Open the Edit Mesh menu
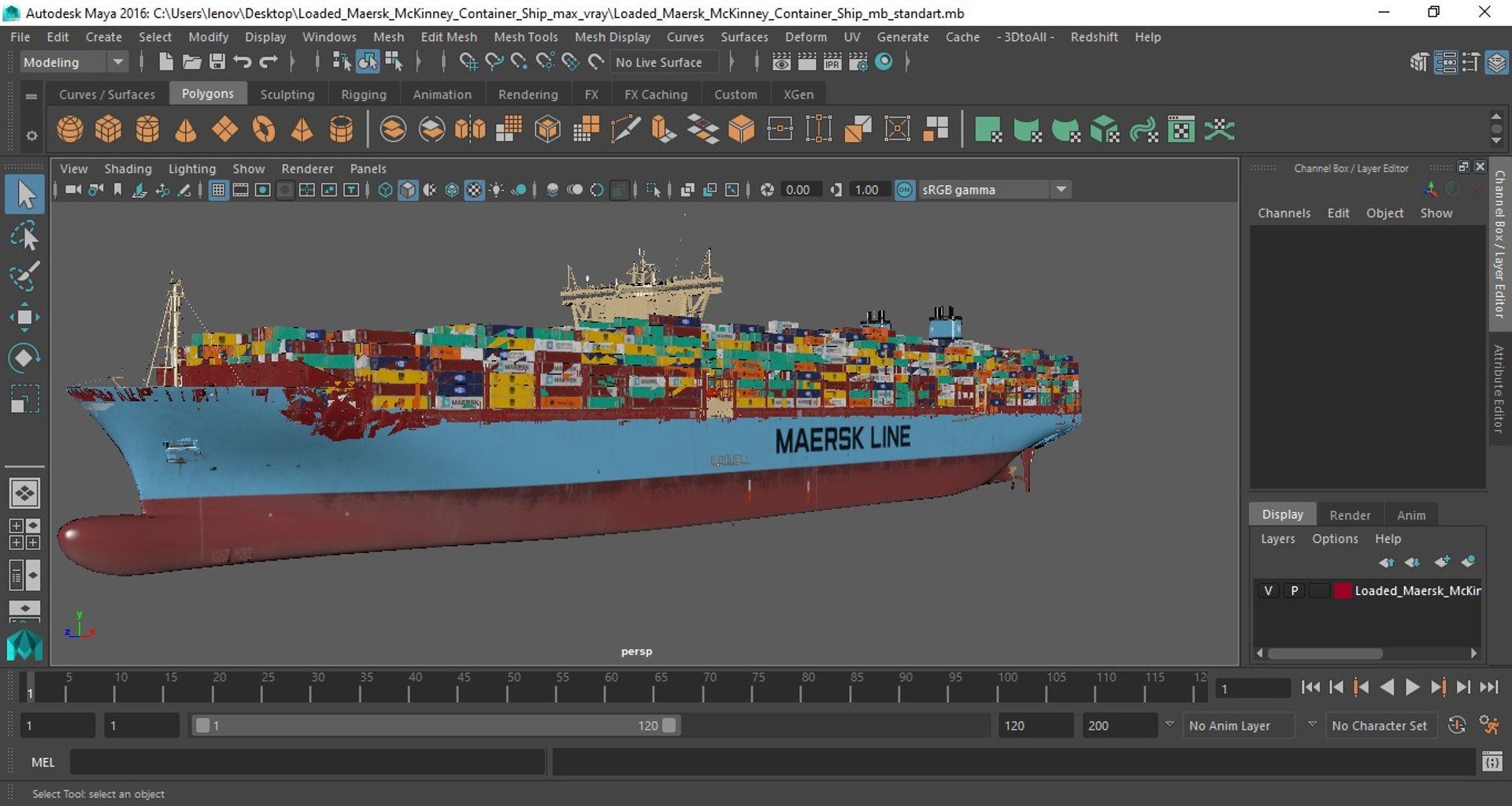The height and width of the screenshot is (806, 1512). pos(449,37)
